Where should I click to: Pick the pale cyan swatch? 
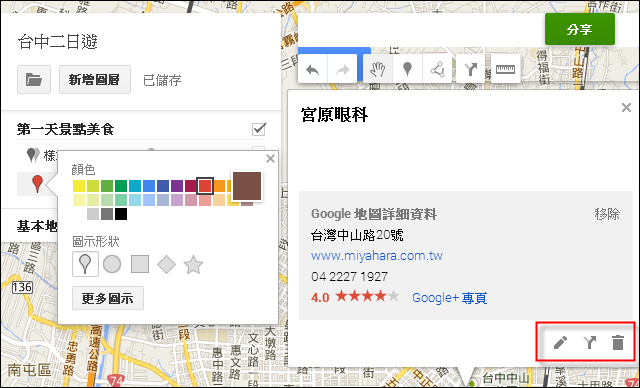[x=135, y=200]
